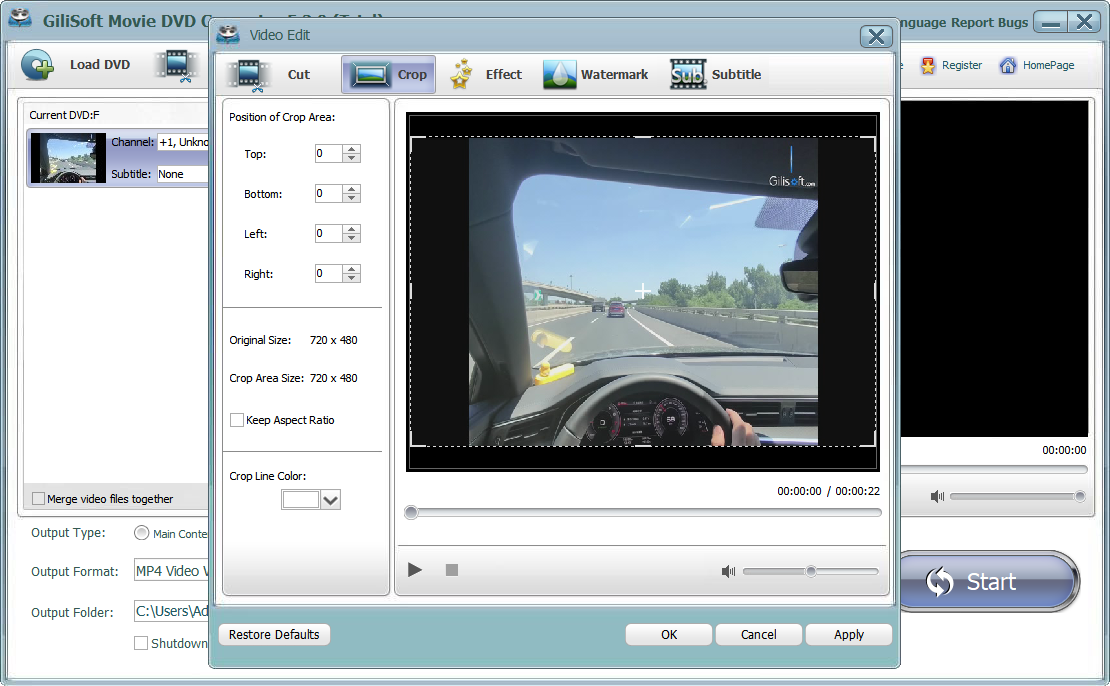Mute main window speaker icon
The width and height of the screenshot is (1110, 686).
[937, 496]
